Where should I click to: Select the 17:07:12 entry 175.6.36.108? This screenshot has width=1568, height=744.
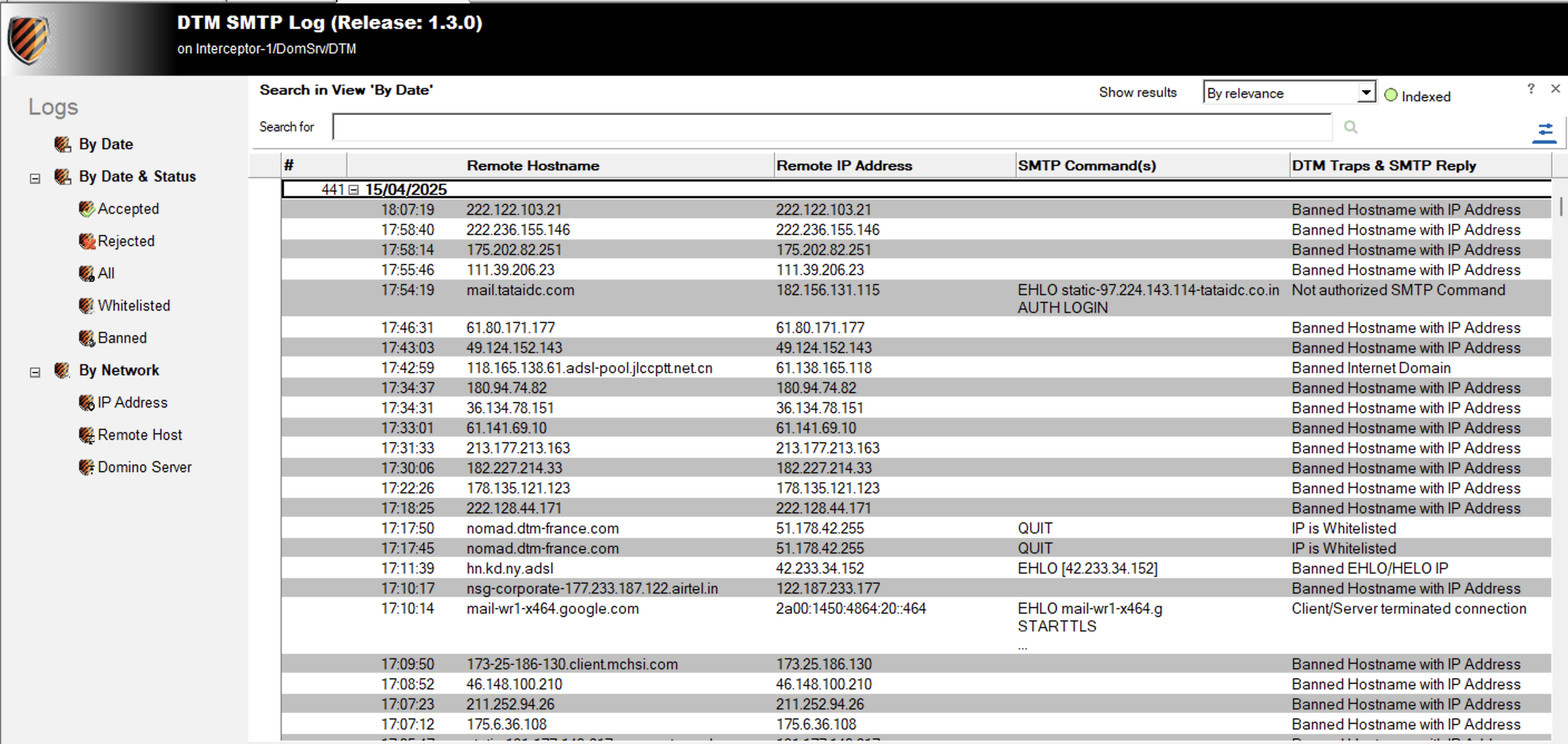click(x=915, y=724)
